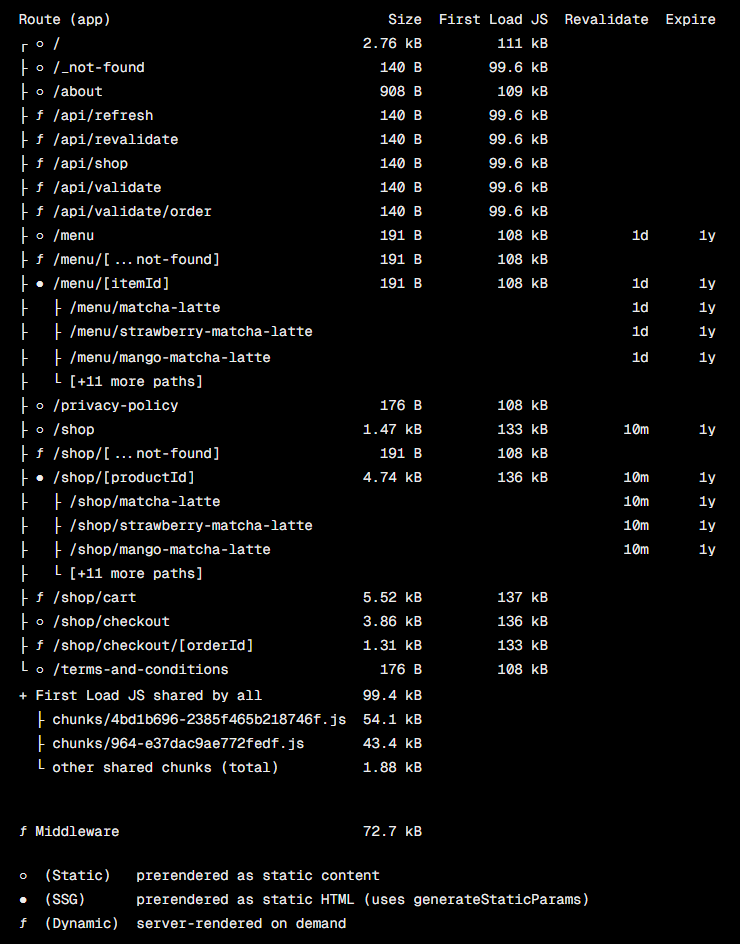Screen dimensions: 740x944
Task: Click the 5.52 kB size of /shop/cart
Action: pos(392,598)
